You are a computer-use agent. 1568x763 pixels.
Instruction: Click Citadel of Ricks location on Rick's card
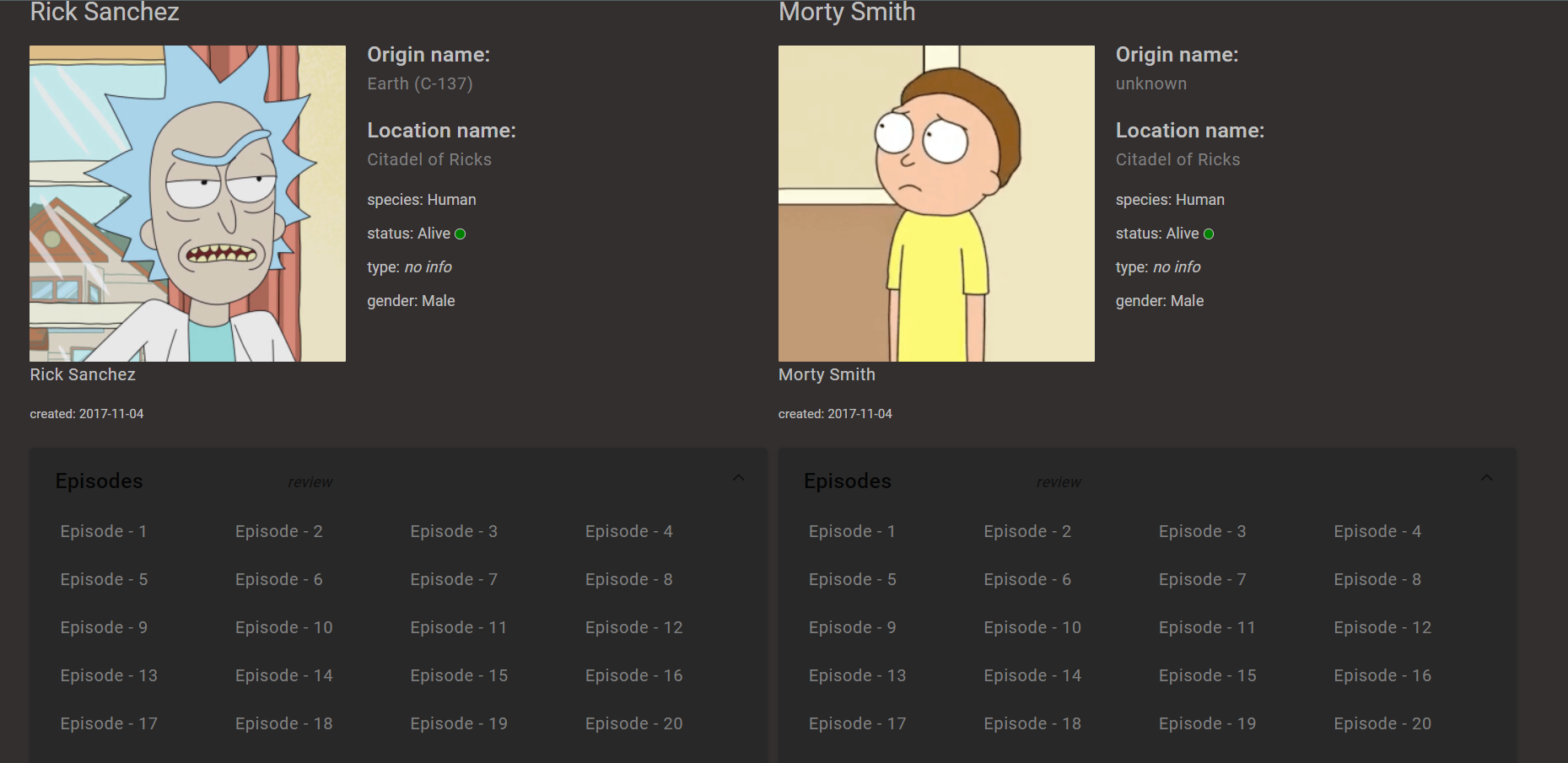(429, 159)
